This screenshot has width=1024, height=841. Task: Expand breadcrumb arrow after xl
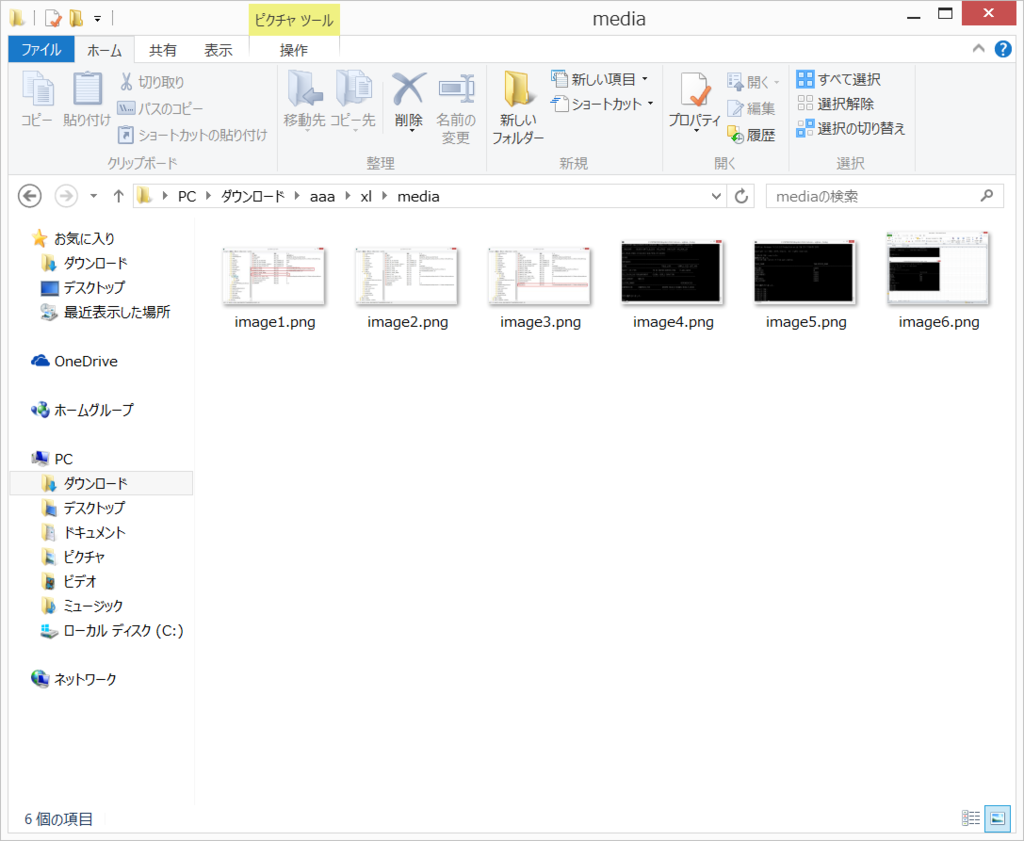tap(384, 196)
